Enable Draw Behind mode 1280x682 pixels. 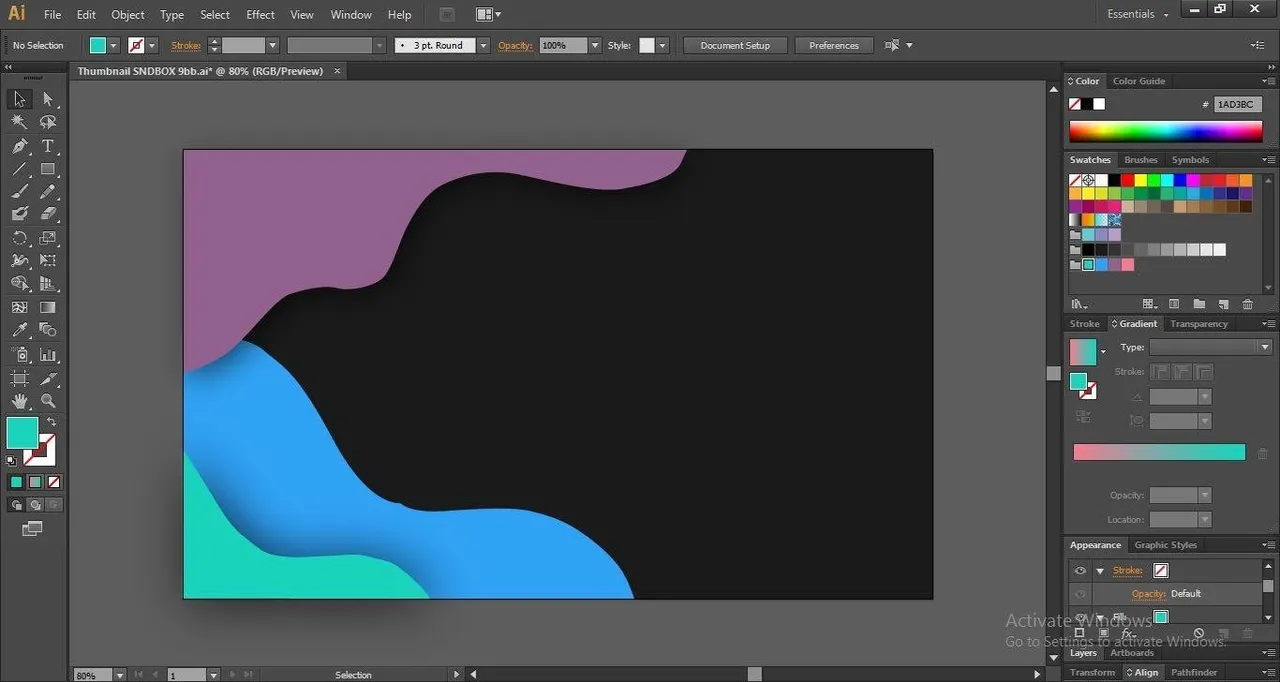35,505
